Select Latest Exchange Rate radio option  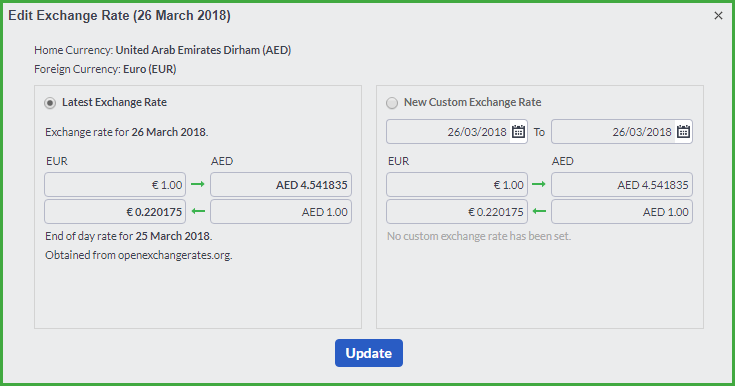tap(50, 103)
